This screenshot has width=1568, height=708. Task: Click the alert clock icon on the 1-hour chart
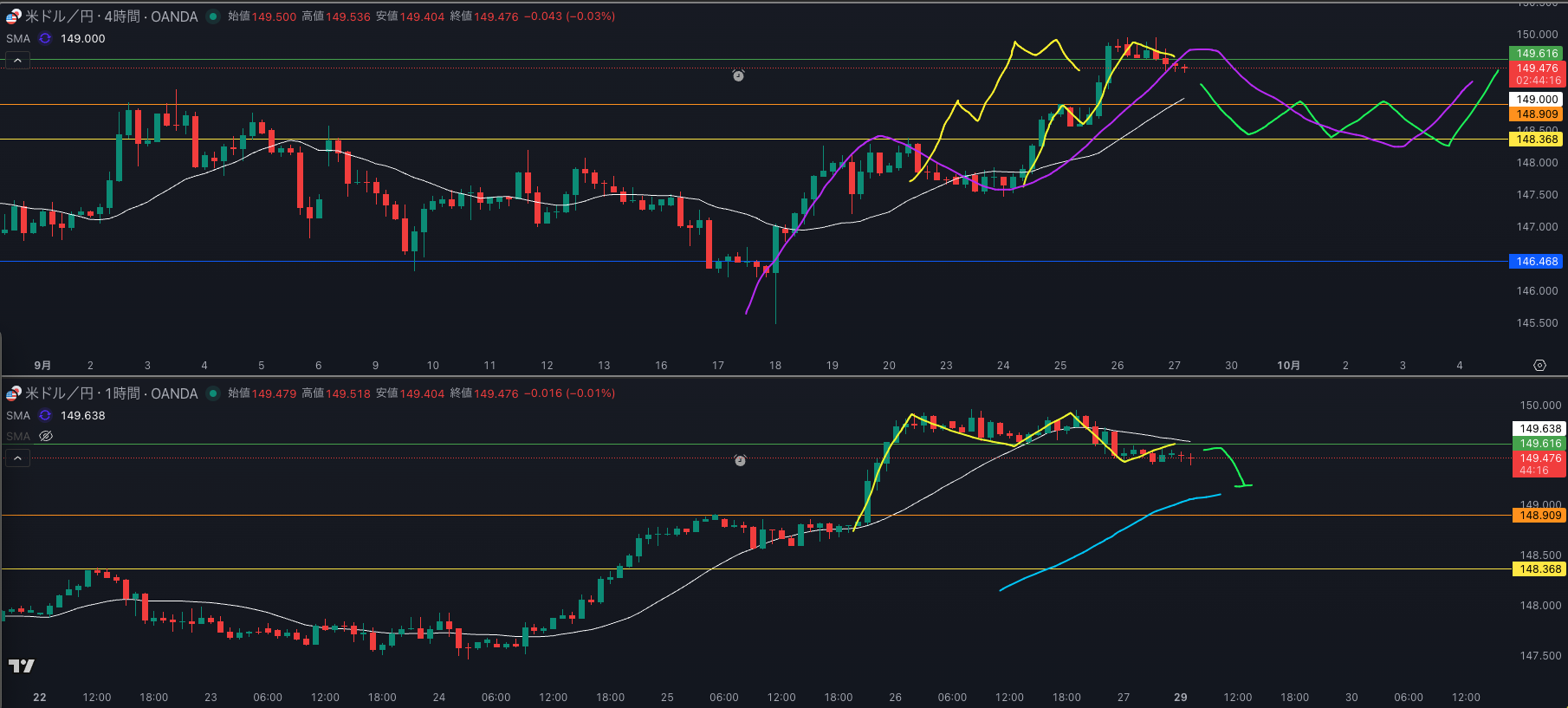coord(740,461)
